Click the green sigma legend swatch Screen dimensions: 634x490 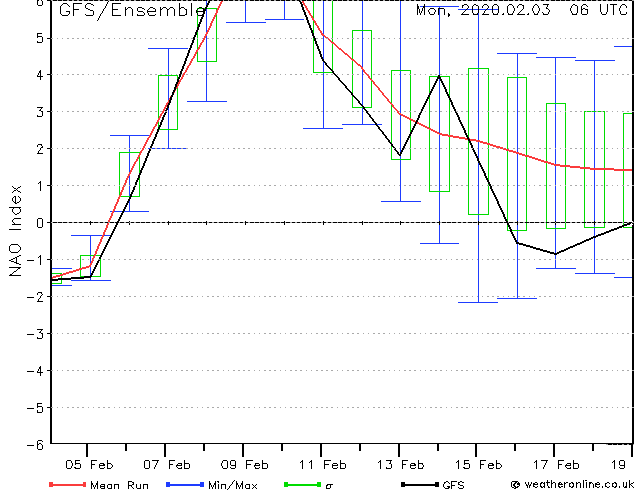click(303, 484)
